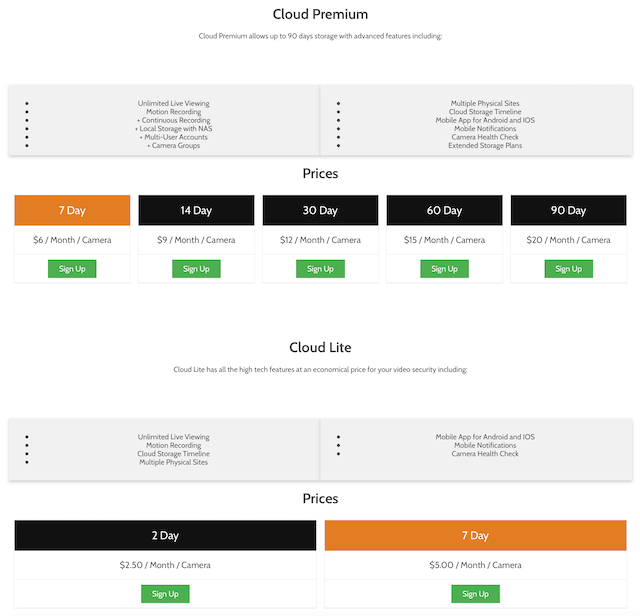Choose Sign Up for 90 Day plan

568,269
